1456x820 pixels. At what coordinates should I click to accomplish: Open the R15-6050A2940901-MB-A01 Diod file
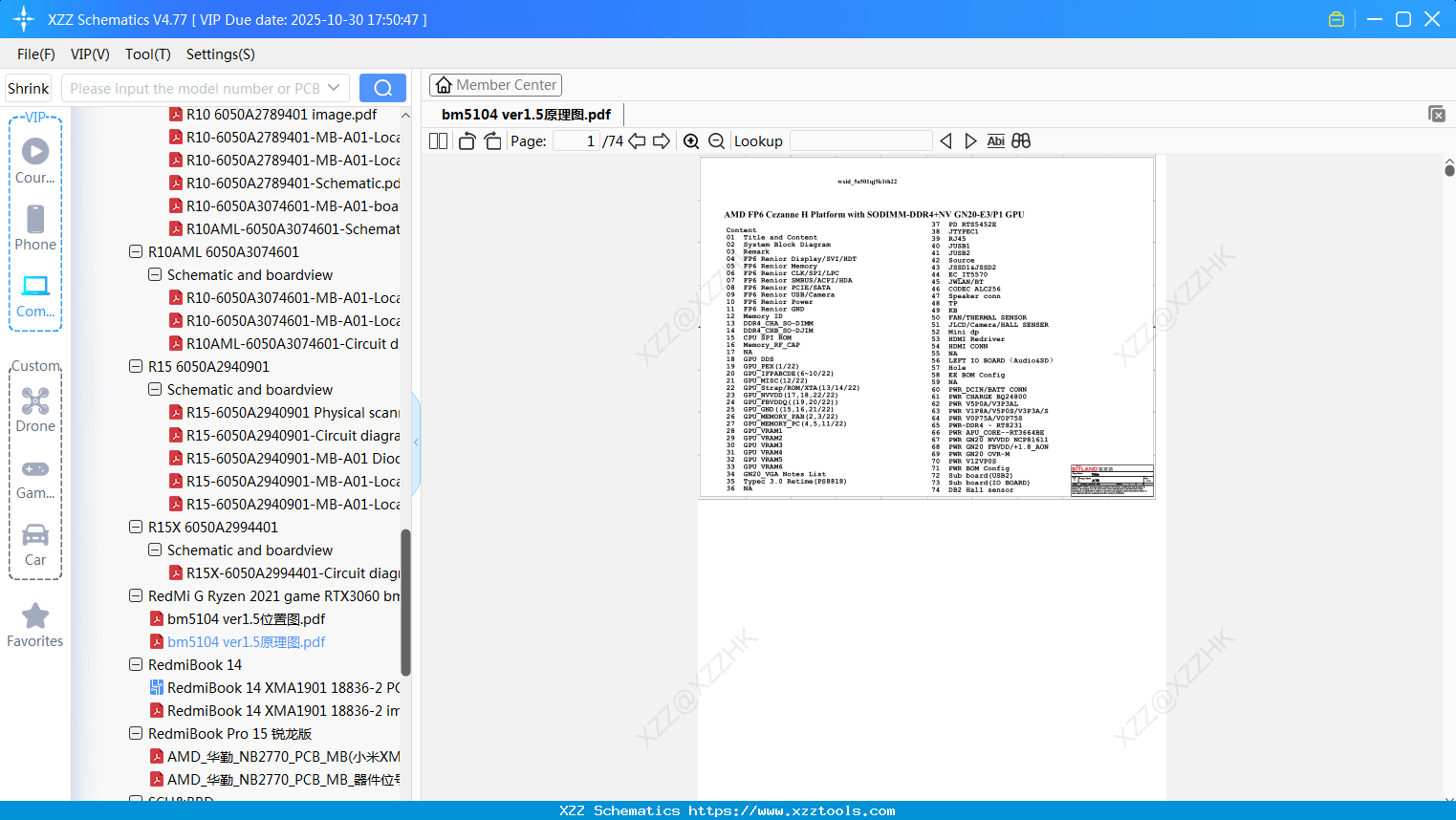(284, 459)
